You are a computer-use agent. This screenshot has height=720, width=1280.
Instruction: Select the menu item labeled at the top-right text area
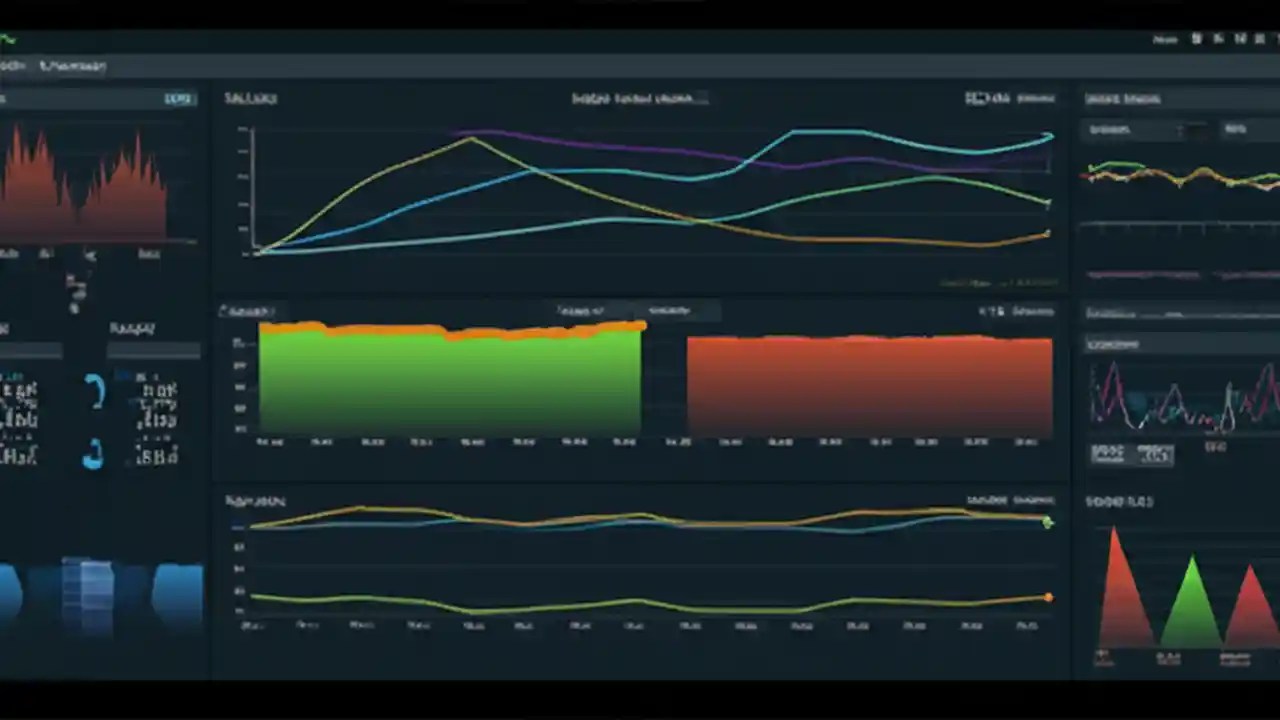[x=1166, y=38]
